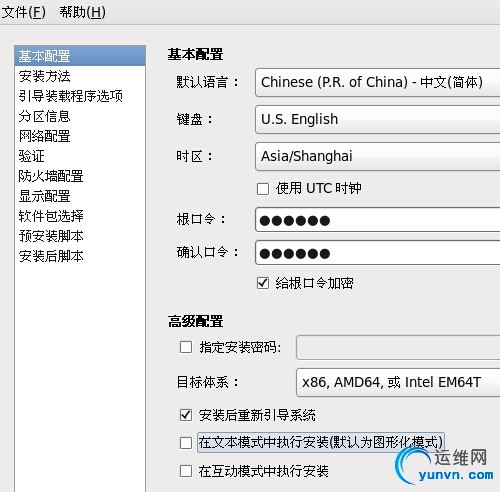This screenshot has width=500, height=492.
Task: Open the 目标体系 architecture dropdown
Action: 398,382
